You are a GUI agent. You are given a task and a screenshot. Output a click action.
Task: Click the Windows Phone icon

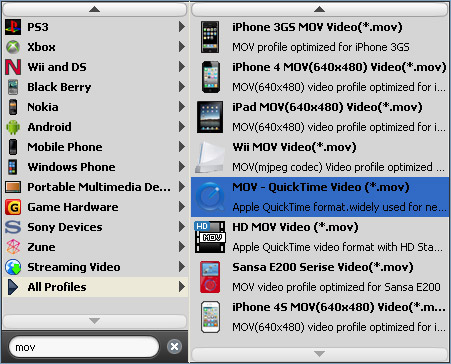(x=13, y=167)
